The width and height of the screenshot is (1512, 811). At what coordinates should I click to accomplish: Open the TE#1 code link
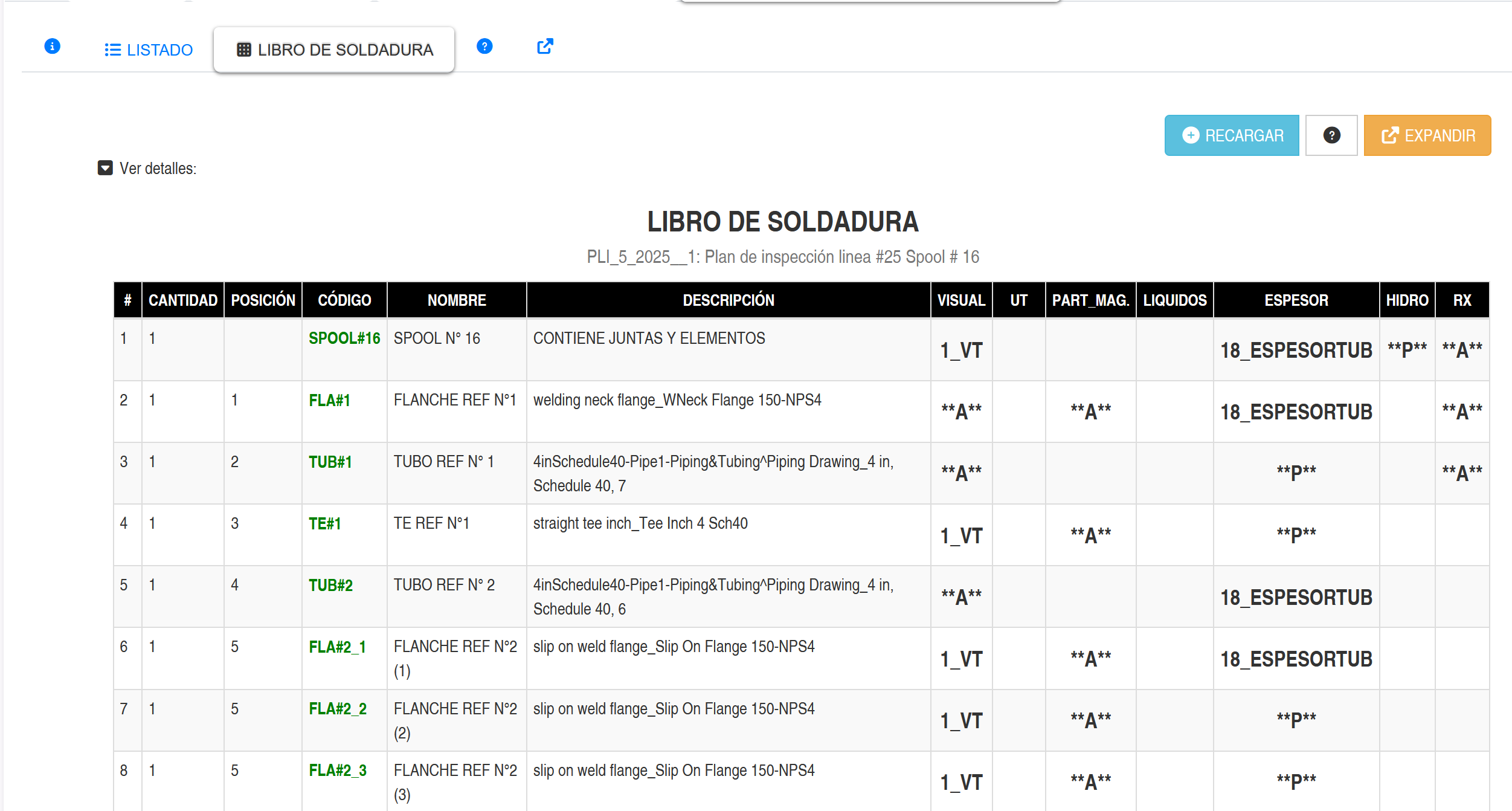(x=324, y=524)
